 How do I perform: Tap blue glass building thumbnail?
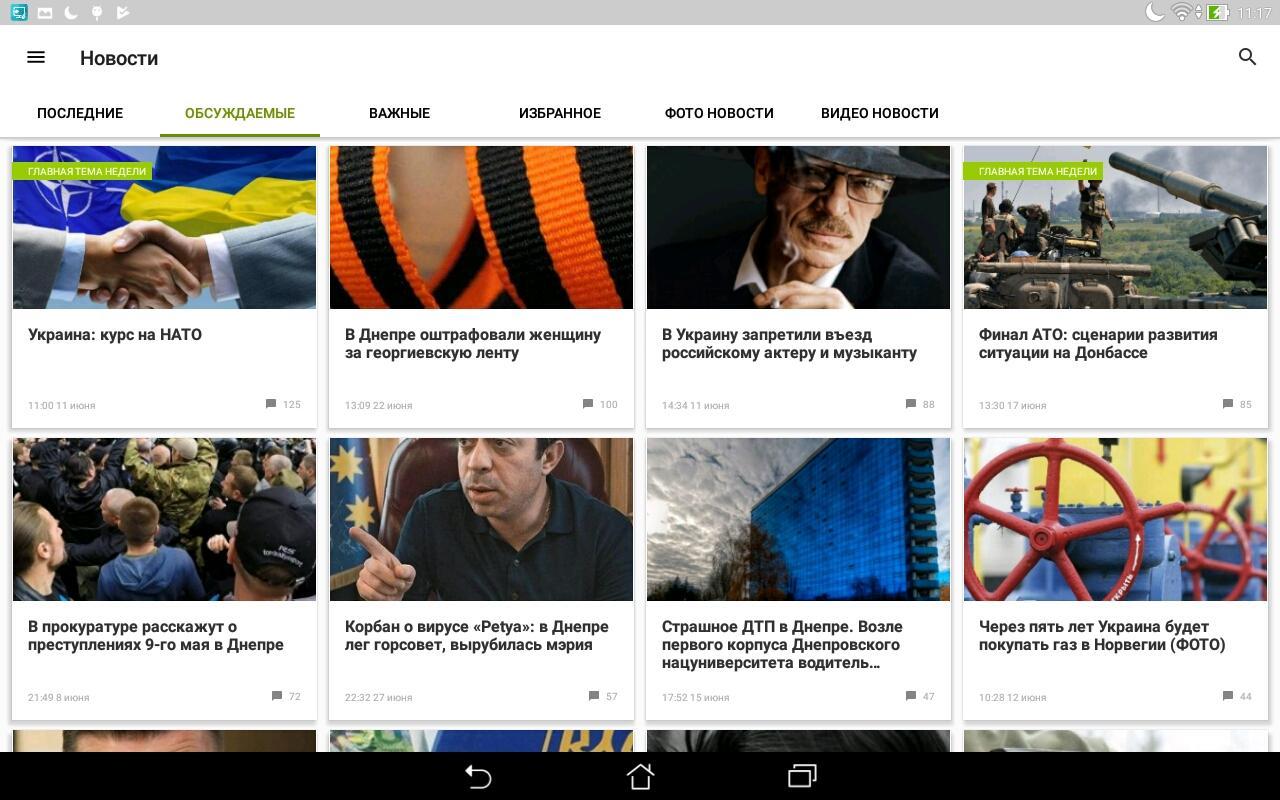798,519
